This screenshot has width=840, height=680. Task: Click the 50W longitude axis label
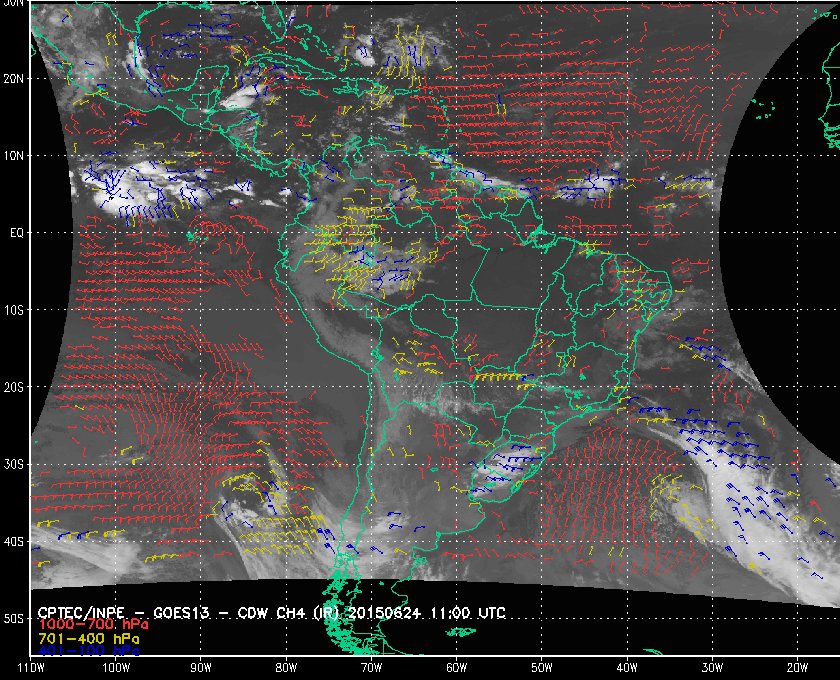click(540, 667)
